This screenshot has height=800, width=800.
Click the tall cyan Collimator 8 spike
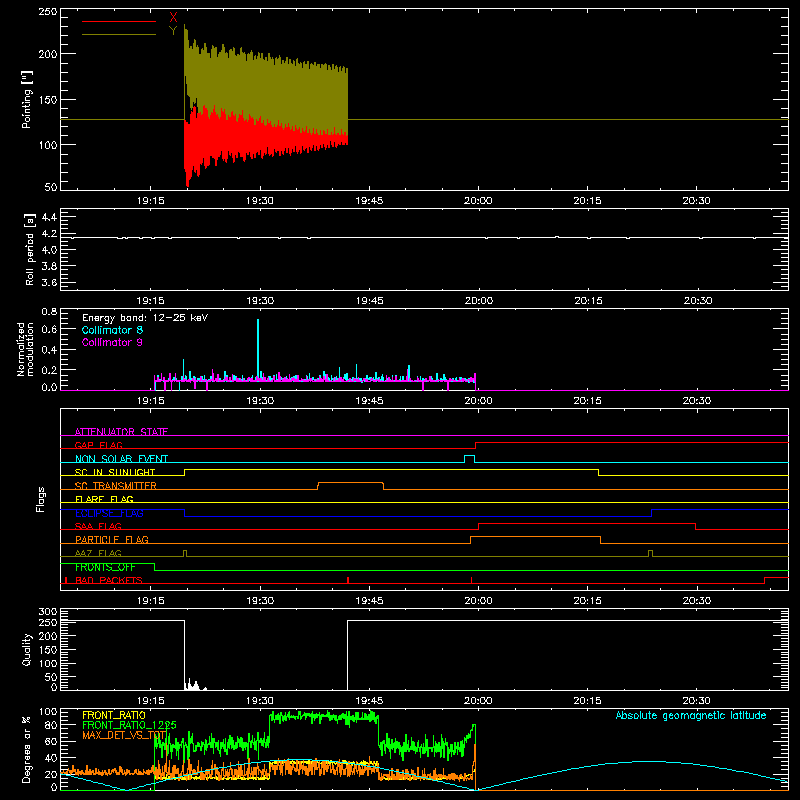pyautogui.click(x=258, y=349)
